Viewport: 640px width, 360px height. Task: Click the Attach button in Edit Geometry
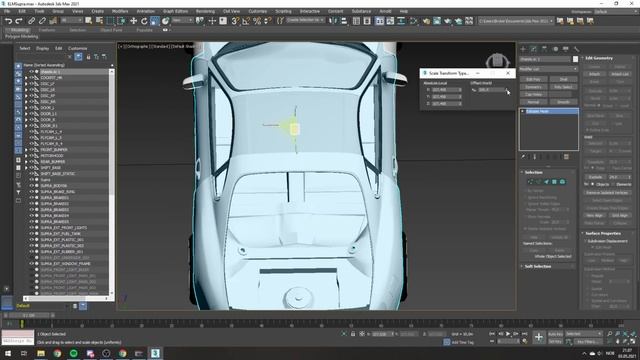594,74
